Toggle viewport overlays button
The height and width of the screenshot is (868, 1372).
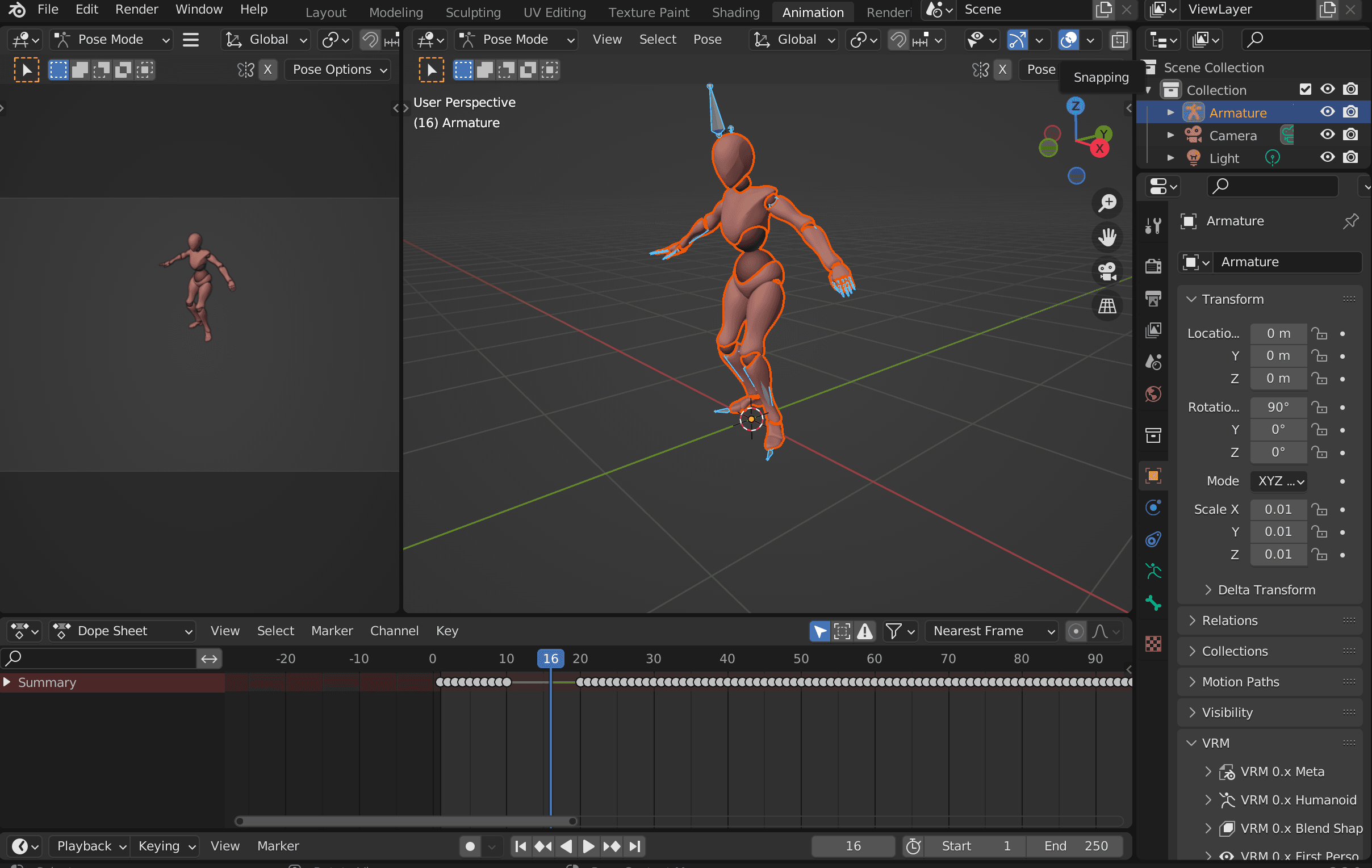pyautogui.click(x=1069, y=39)
